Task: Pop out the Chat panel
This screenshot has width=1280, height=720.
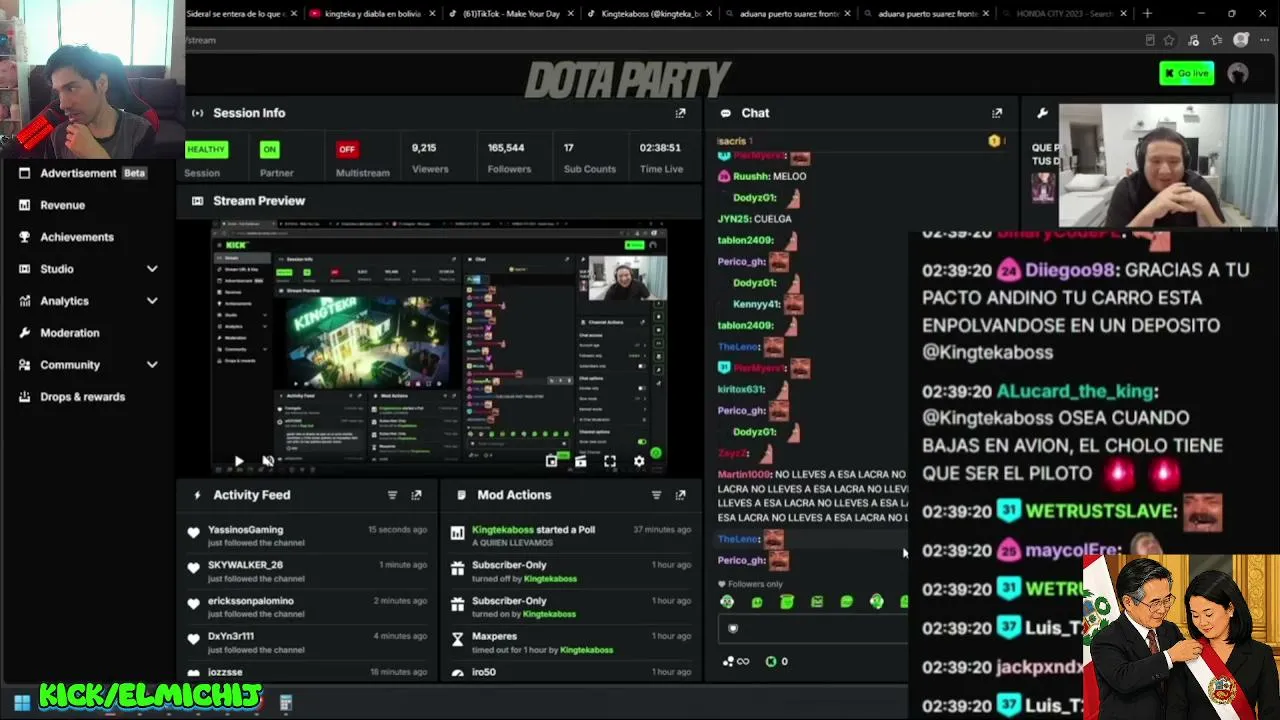Action: [996, 113]
